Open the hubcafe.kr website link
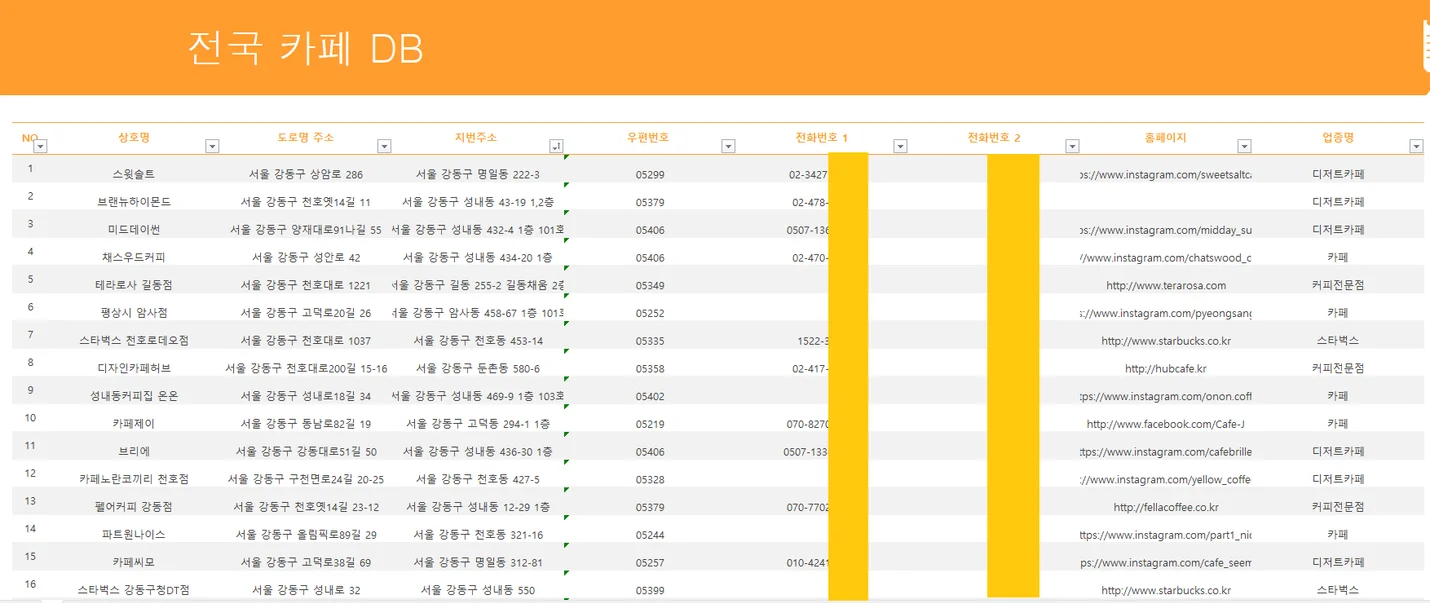The image size is (1430, 603). (x=1165, y=368)
